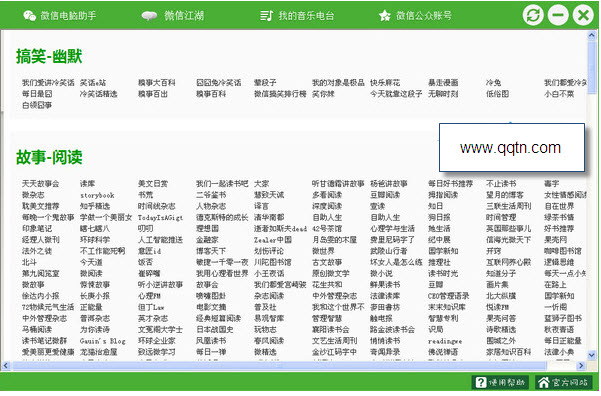Click the horizontal scrollbar left arrow

(x=5, y=366)
